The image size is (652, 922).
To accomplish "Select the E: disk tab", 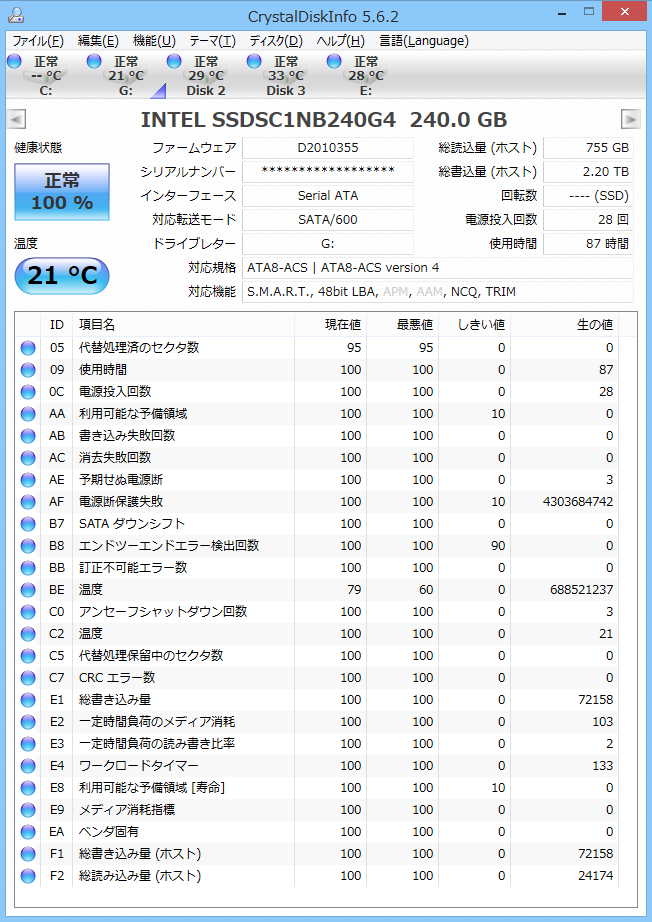I will (x=360, y=76).
